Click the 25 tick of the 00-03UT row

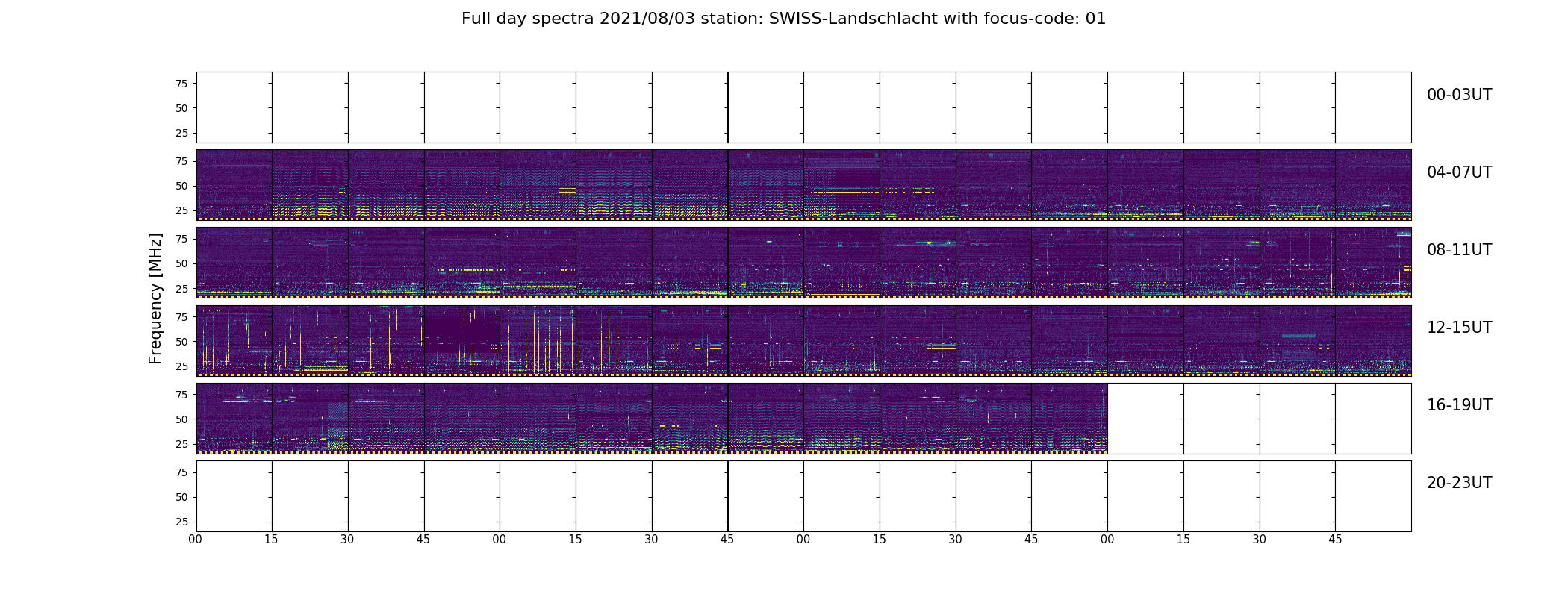click(x=181, y=133)
